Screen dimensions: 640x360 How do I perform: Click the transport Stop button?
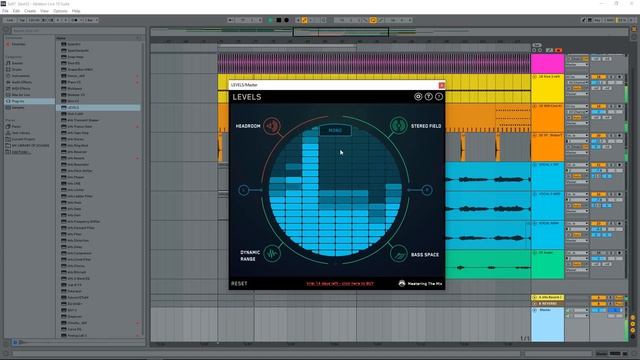[x=279, y=20]
